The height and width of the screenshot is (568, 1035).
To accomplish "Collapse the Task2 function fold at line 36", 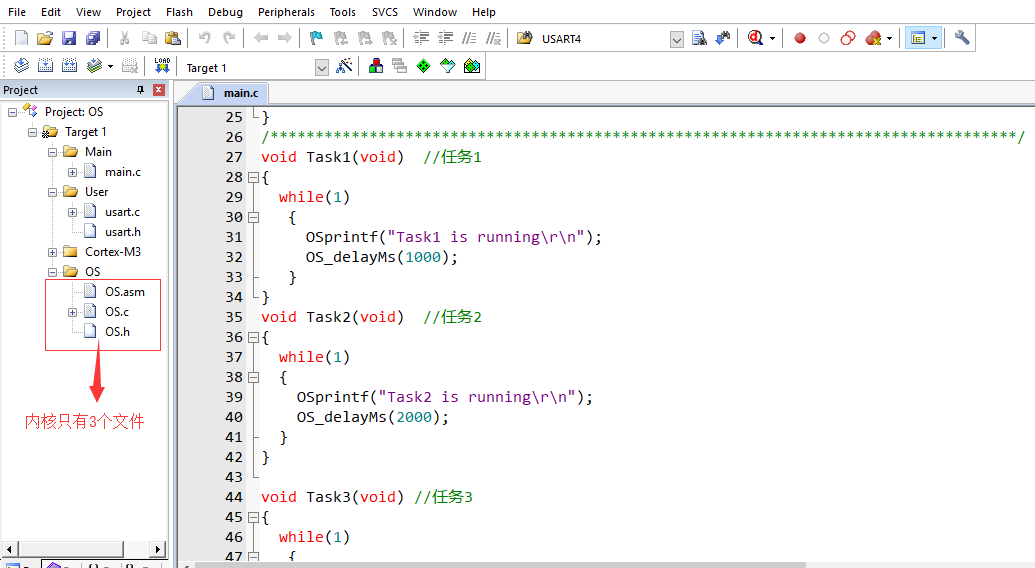I will [252, 337].
